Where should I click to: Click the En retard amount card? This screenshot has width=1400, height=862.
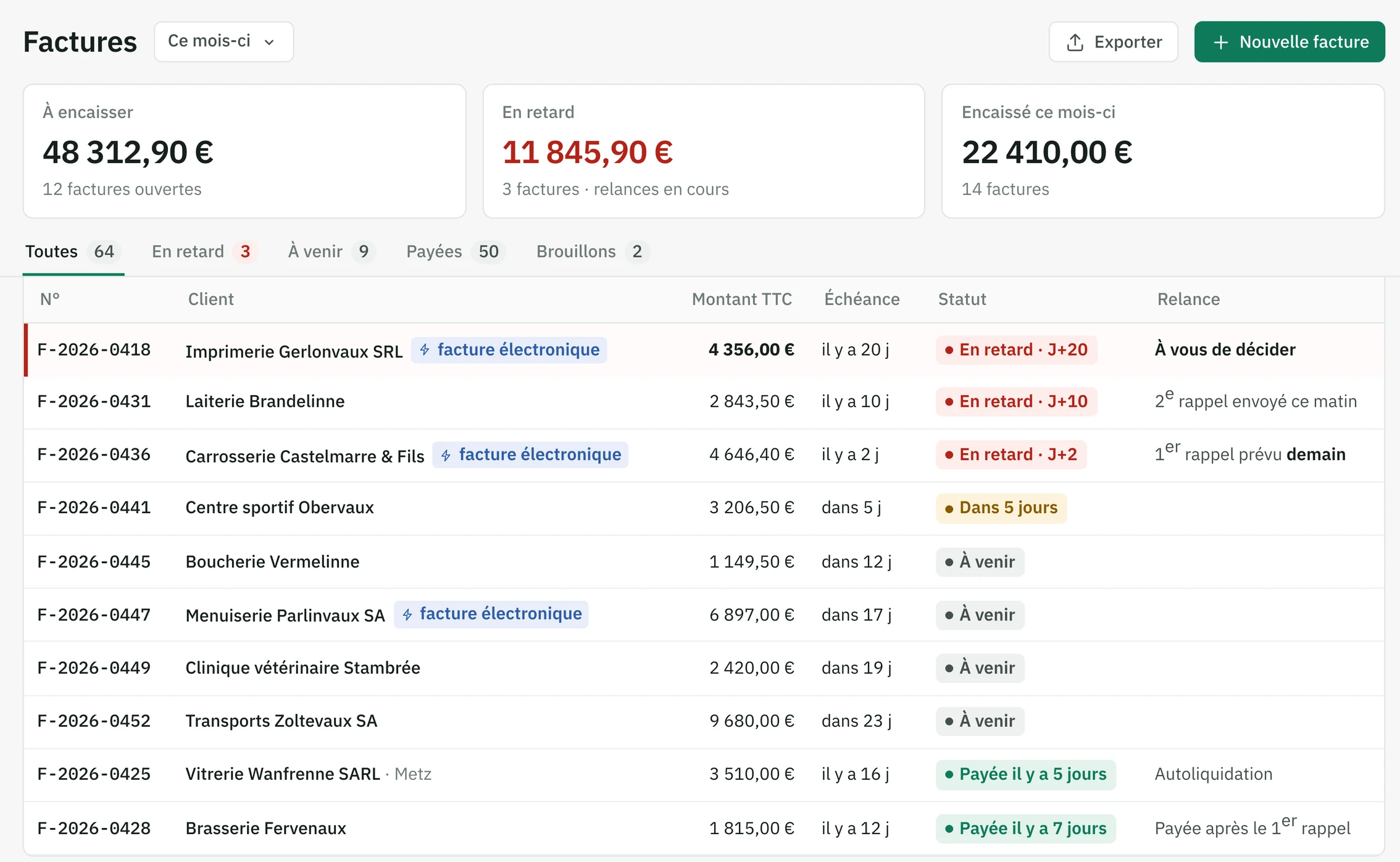coord(704,151)
